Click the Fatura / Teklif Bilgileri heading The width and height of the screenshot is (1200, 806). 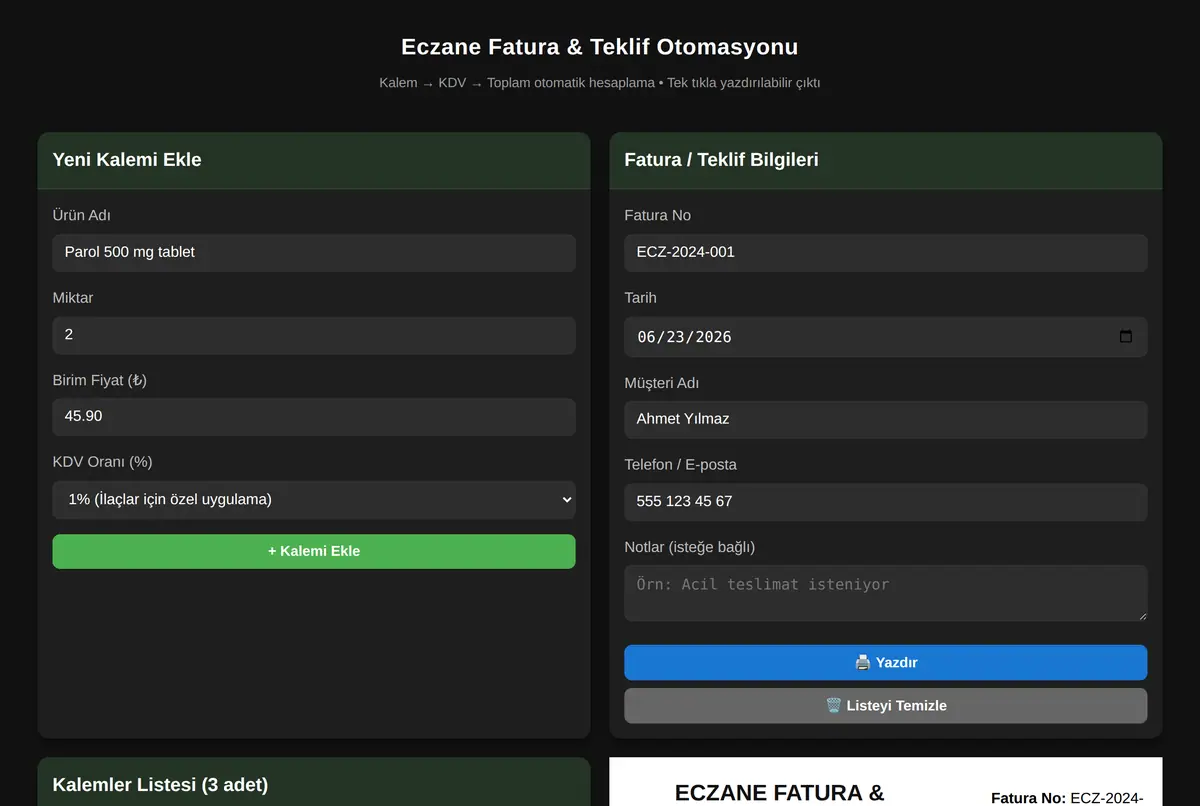[x=721, y=160]
